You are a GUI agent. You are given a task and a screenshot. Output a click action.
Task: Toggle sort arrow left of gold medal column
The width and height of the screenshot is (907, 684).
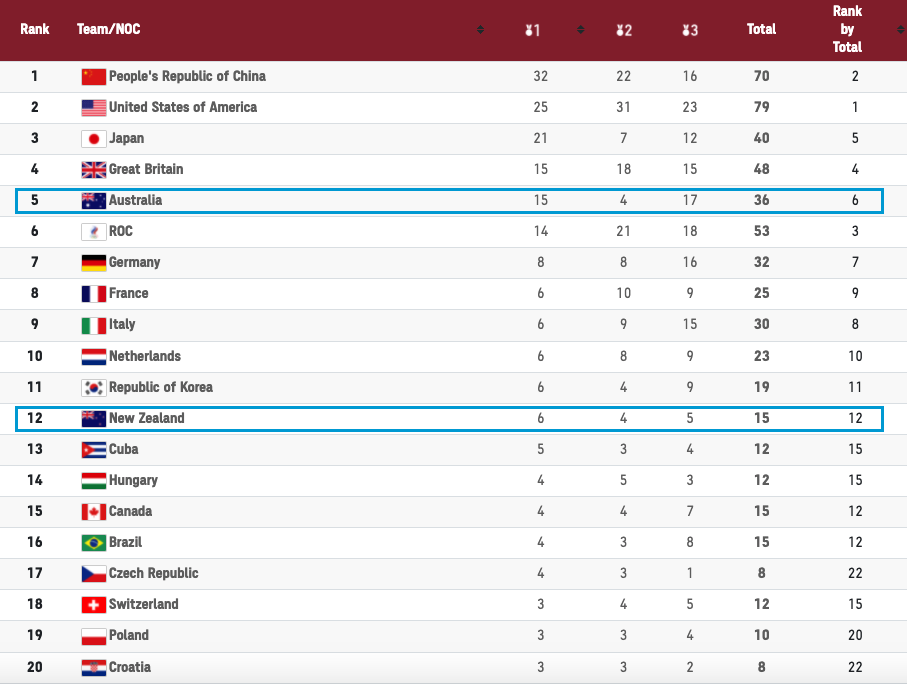coord(481,30)
